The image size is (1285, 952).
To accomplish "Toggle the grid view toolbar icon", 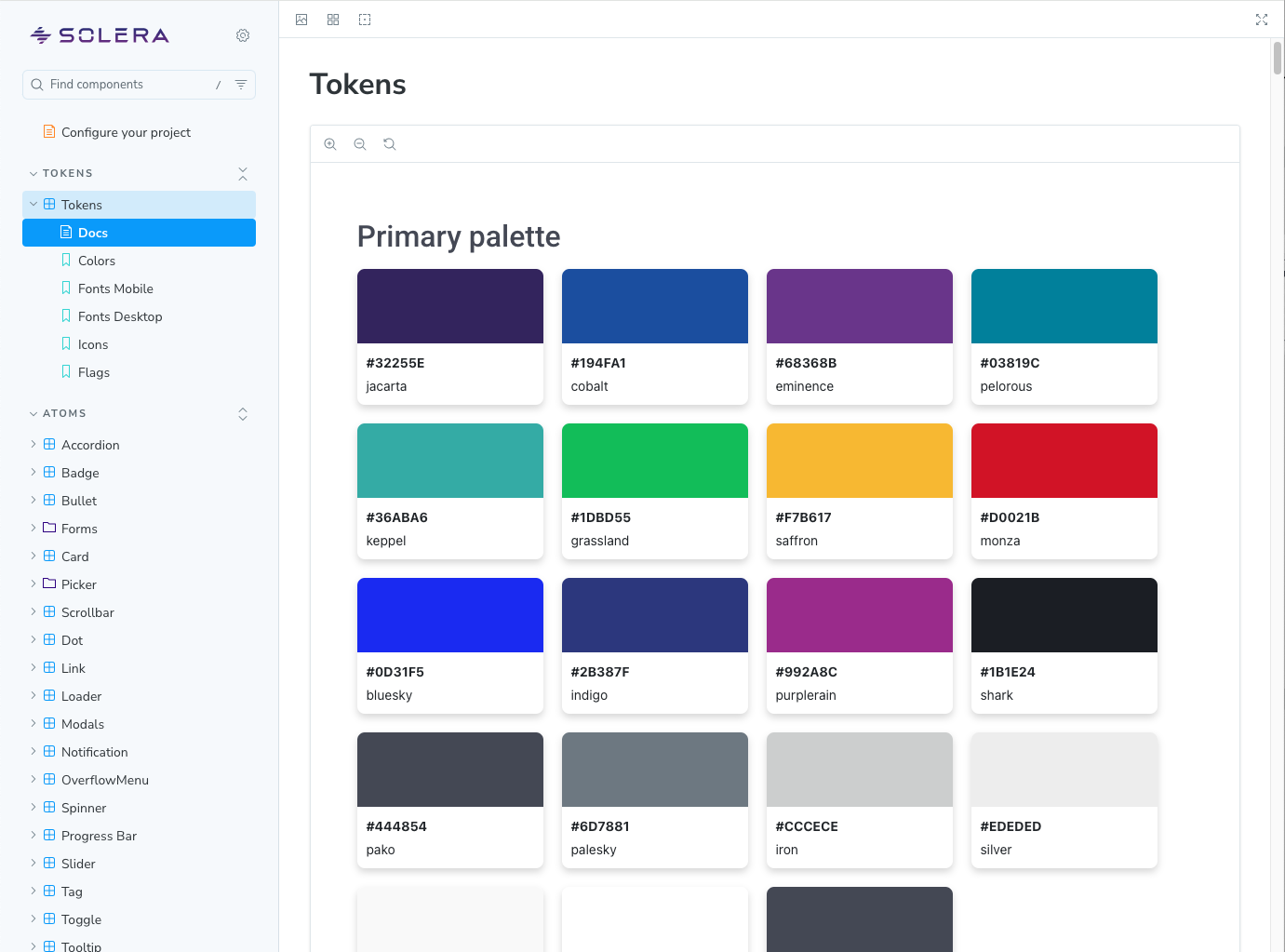I will [333, 20].
